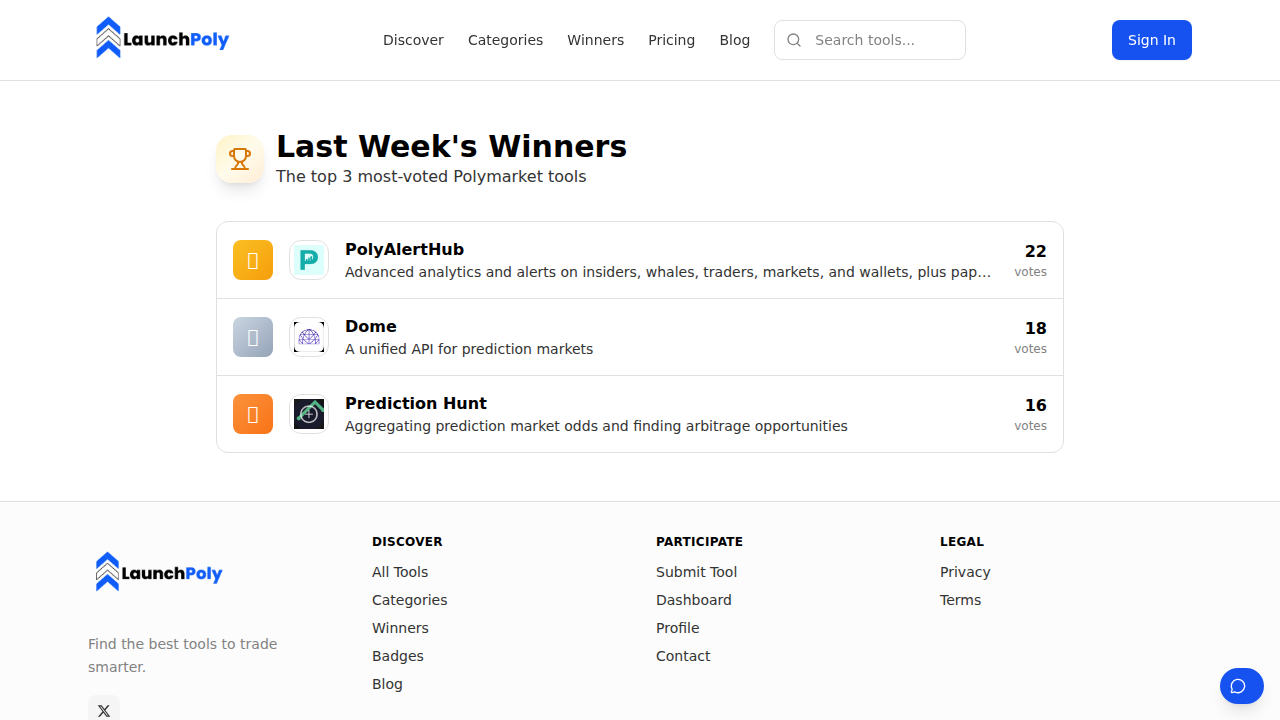Viewport: 1280px width, 720px height.
Task: Open the X social icon in the footer
Action: [x=104, y=710]
